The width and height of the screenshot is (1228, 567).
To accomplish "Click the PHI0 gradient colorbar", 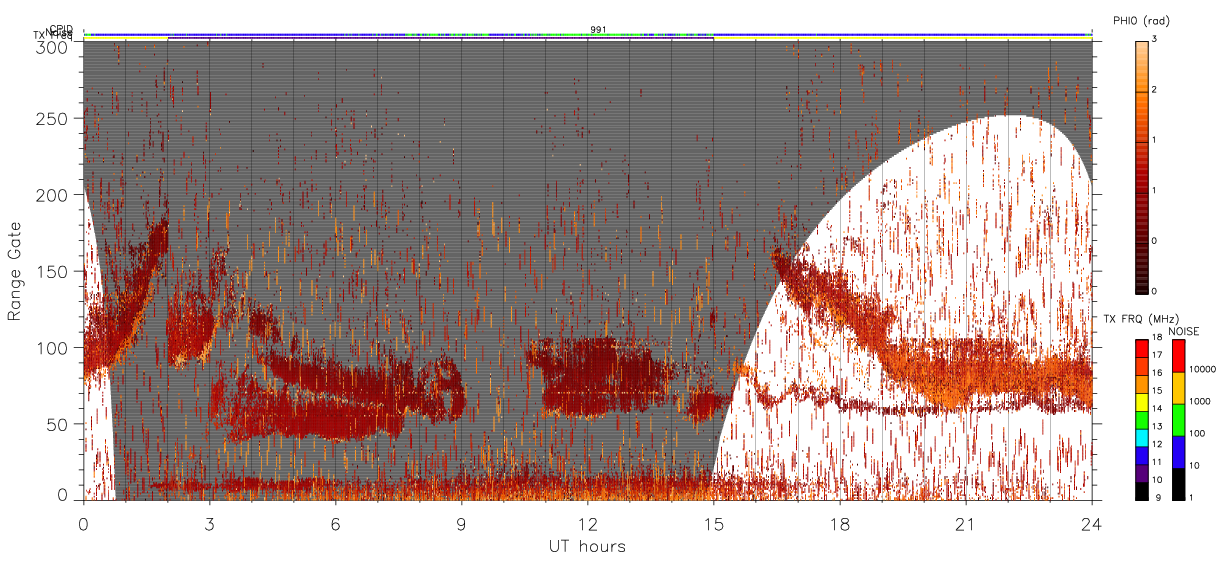I will coord(1142,166).
